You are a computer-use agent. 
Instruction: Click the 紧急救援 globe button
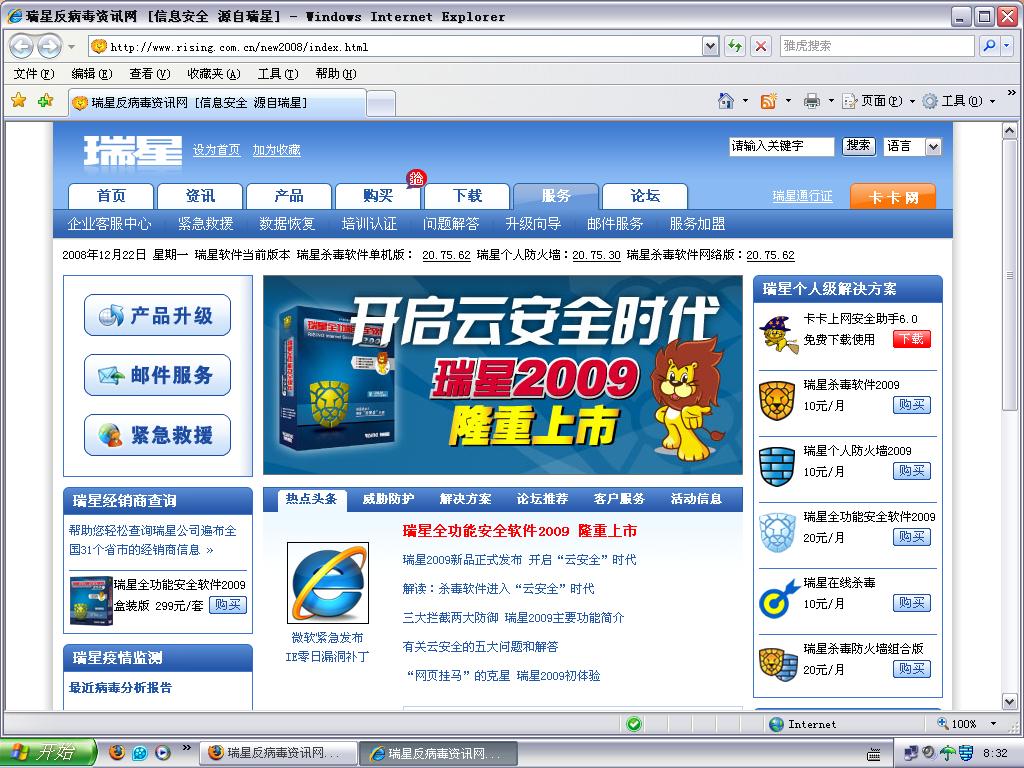(157, 435)
